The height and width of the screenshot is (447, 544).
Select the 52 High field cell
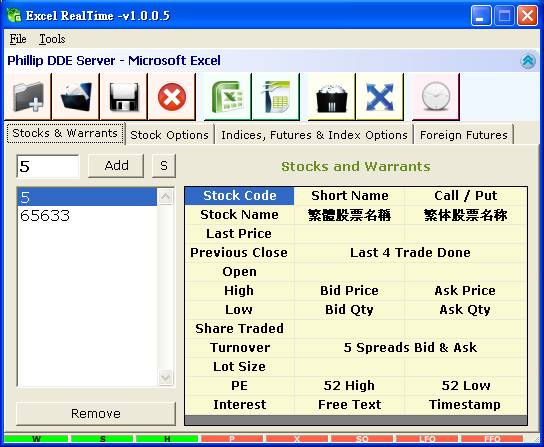click(349, 386)
